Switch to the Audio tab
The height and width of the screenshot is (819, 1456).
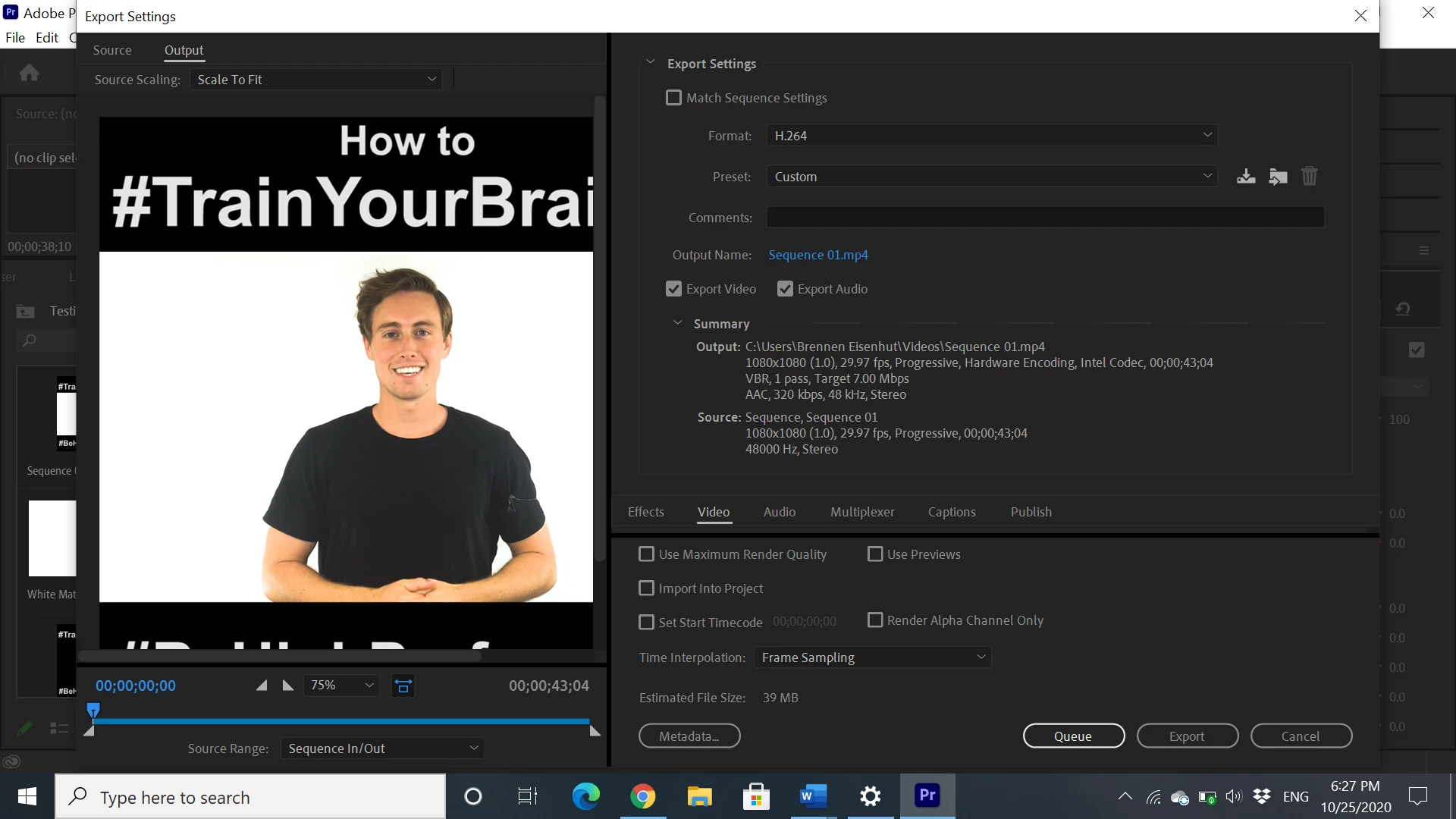pyautogui.click(x=779, y=512)
